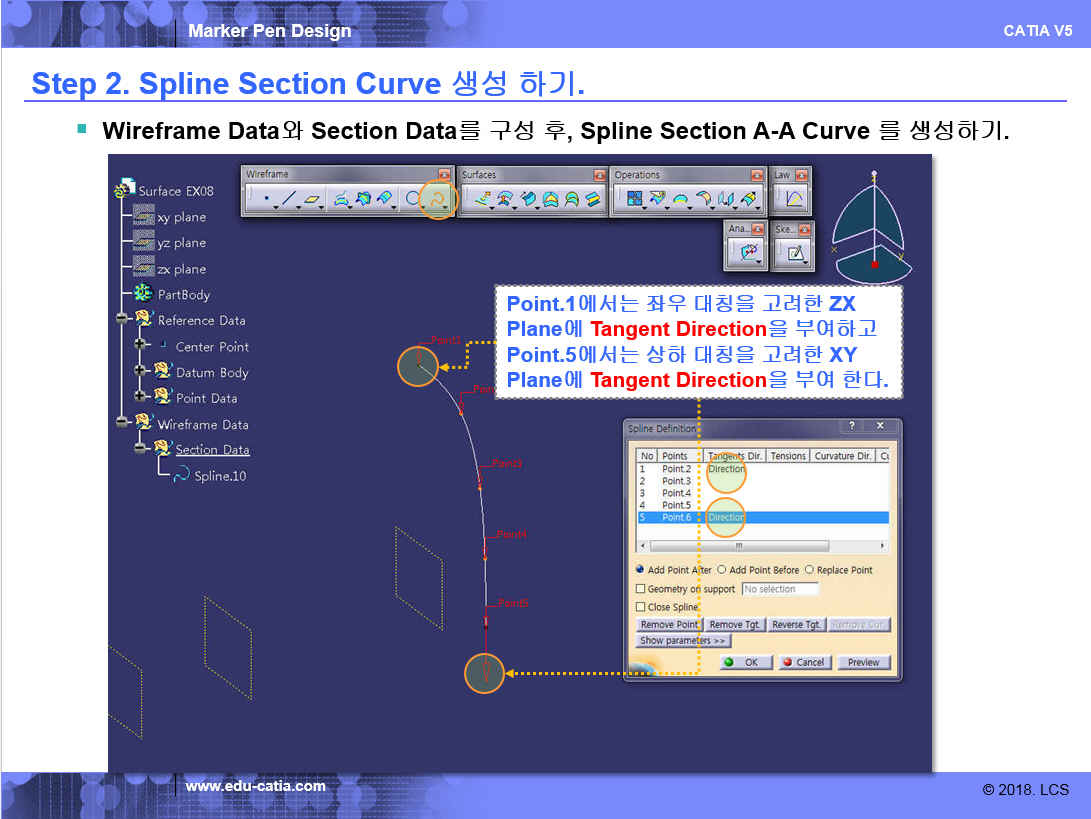Choose the Replace Point radio button

[809, 570]
